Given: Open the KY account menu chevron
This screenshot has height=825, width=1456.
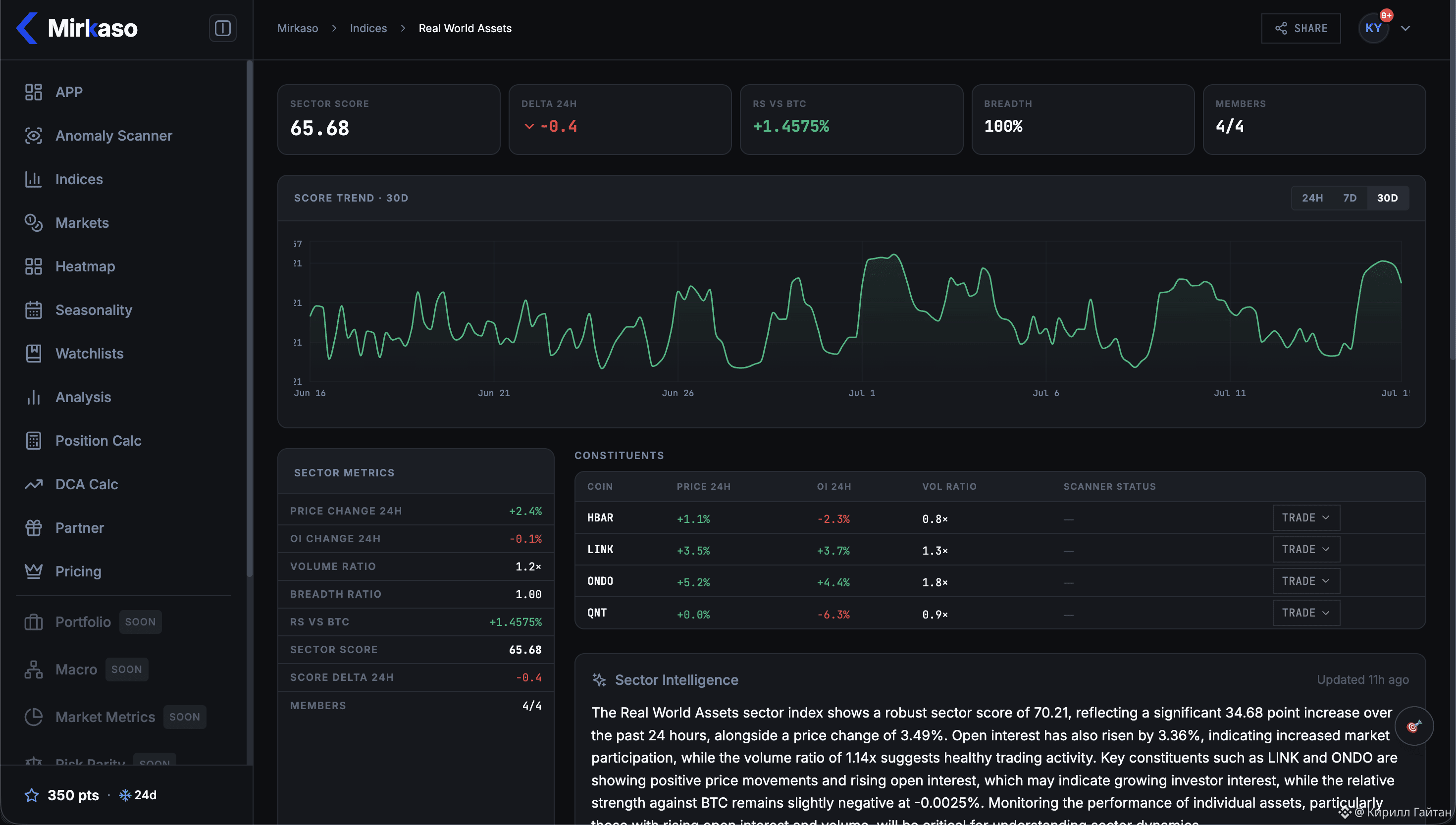Looking at the screenshot, I should pyautogui.click(x=1405, y=28).
